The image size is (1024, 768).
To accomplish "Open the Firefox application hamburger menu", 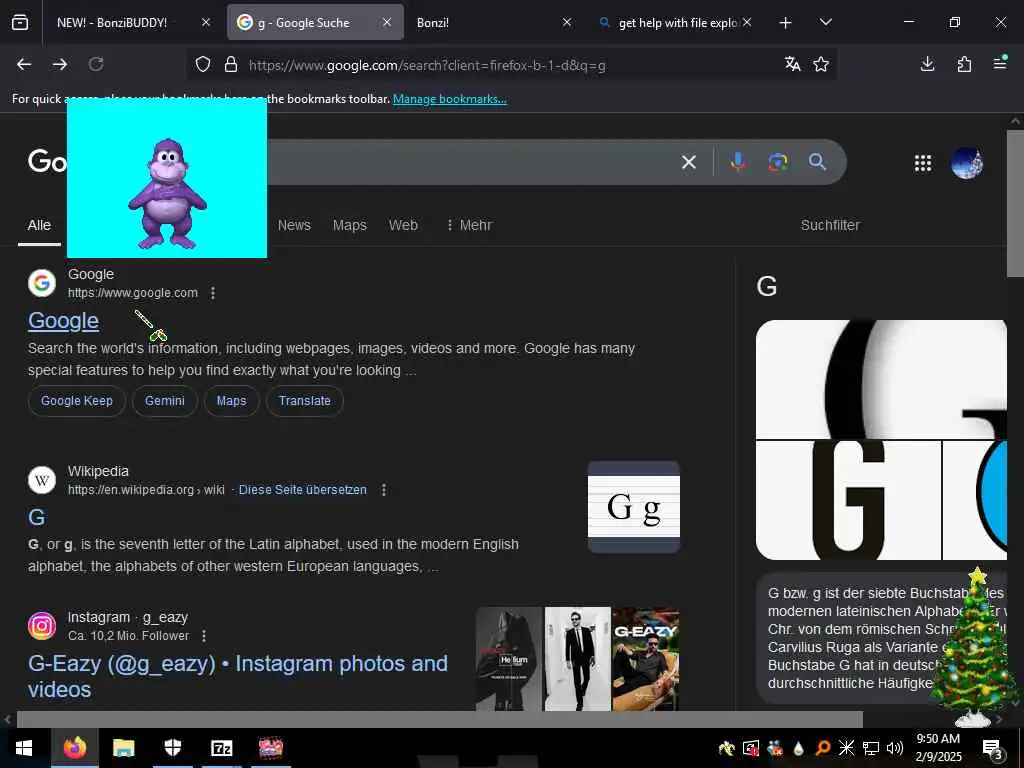I will 1000,63.
